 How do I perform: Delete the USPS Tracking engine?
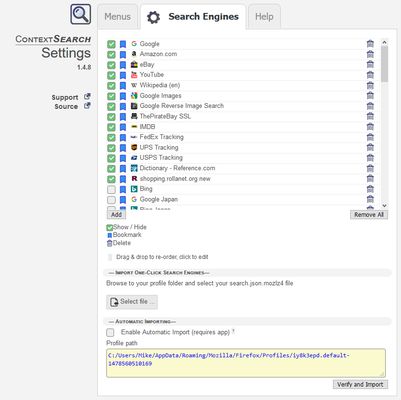pyautogui.click(x=370, y=158)
